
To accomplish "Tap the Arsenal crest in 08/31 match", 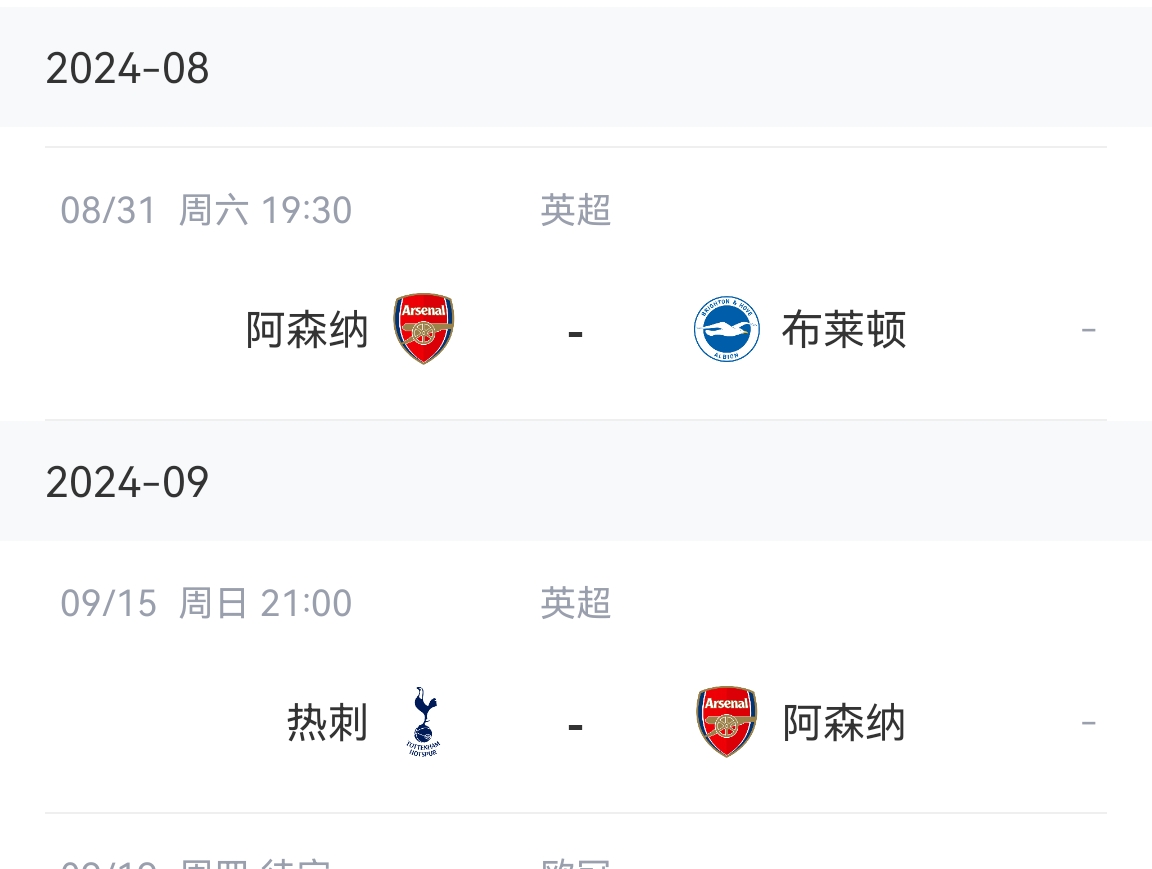I will pos(423,329).
